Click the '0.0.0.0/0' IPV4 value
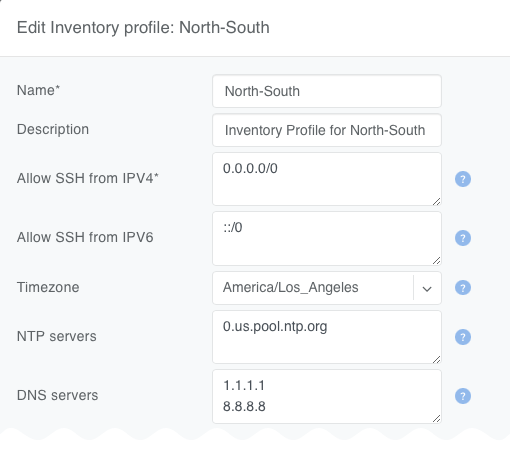 tap(250, 168)
